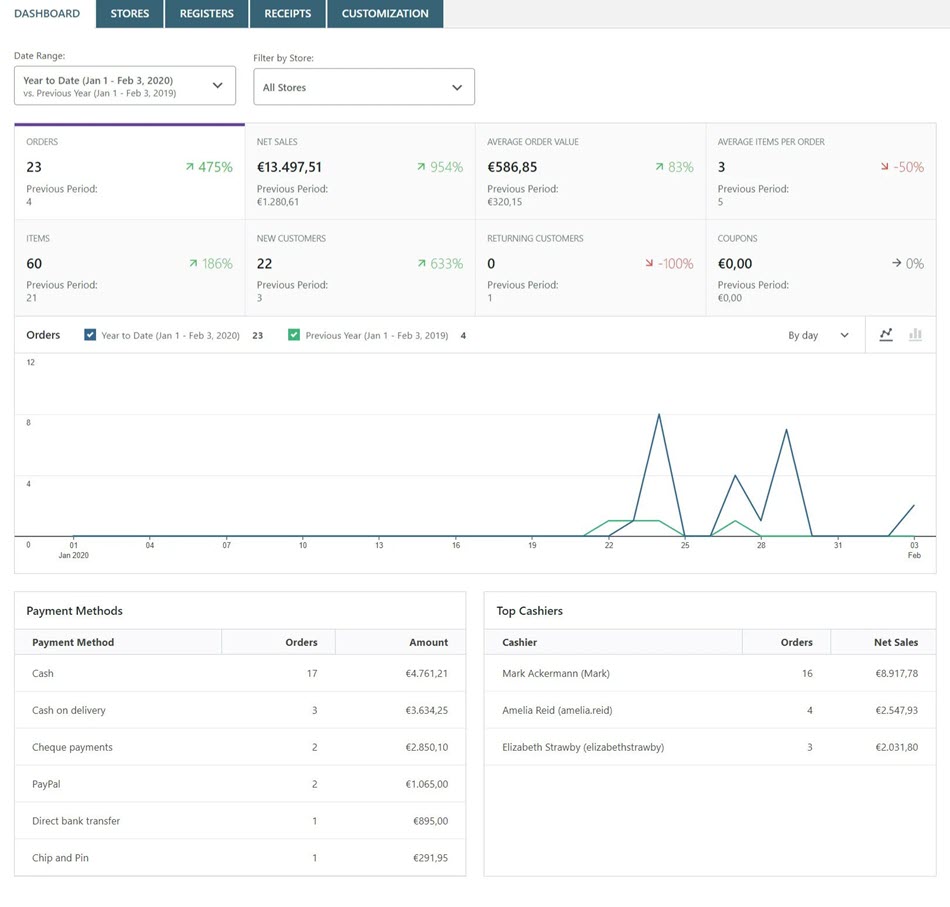The height and width of the screenshot is (907, 950).
Task: Click the 633% new customers change
Action: tap(447, 264)
